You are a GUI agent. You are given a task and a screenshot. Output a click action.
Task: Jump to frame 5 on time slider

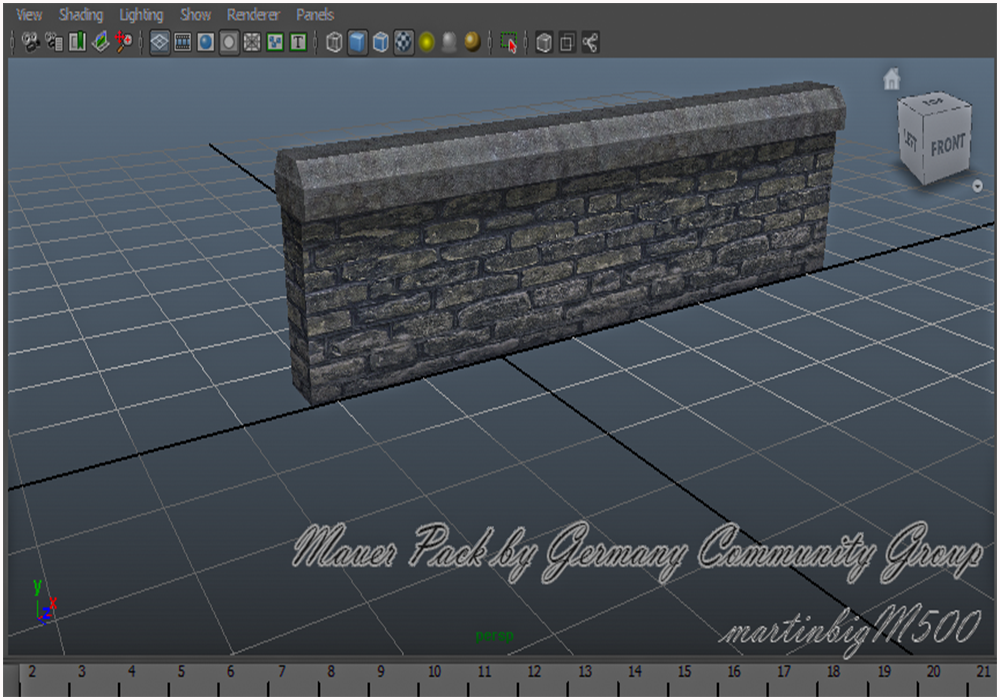tap(181, 671)
